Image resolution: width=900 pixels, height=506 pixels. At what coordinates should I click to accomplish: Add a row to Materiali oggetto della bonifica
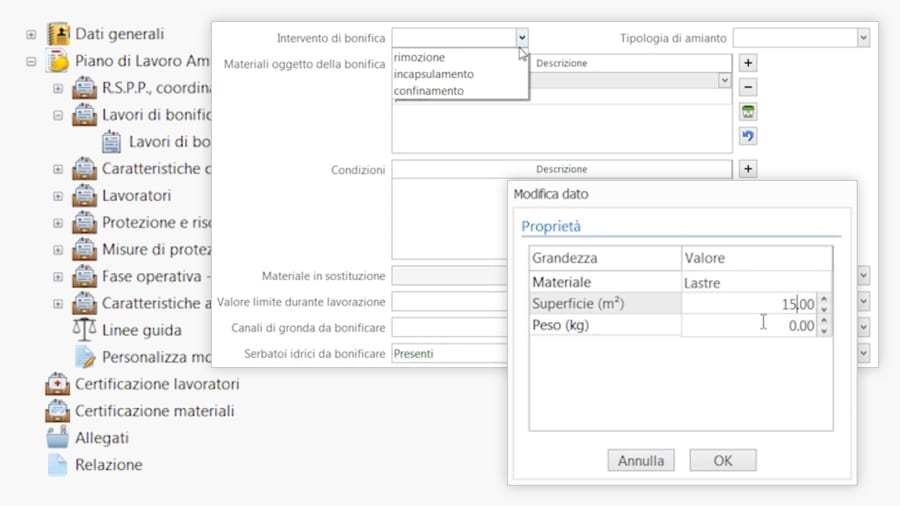[x=747, y=63]
